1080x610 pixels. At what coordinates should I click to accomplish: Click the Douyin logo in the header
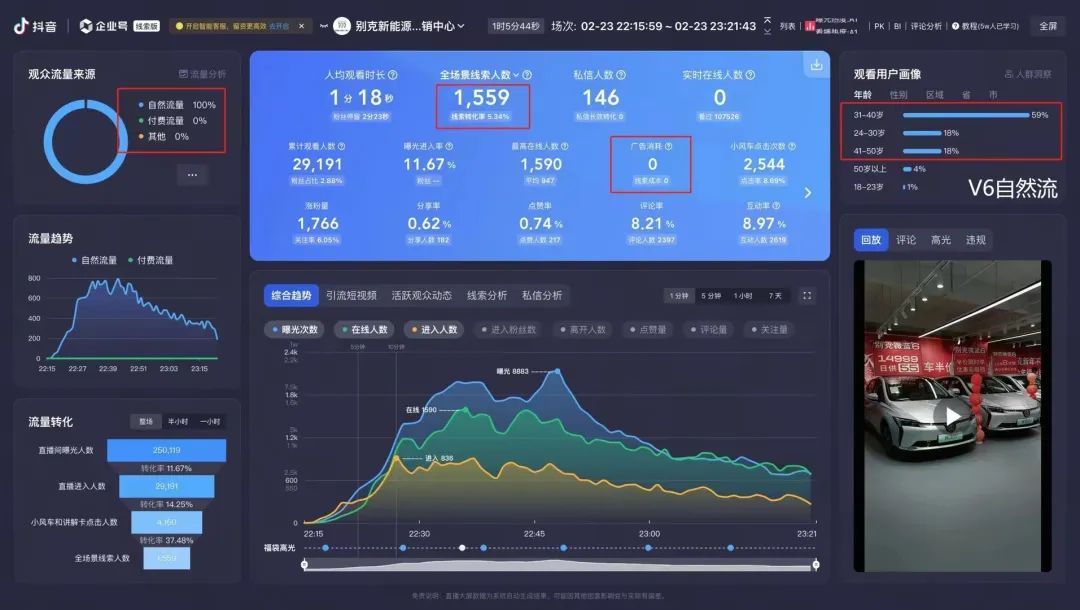(x=34, y=26)
